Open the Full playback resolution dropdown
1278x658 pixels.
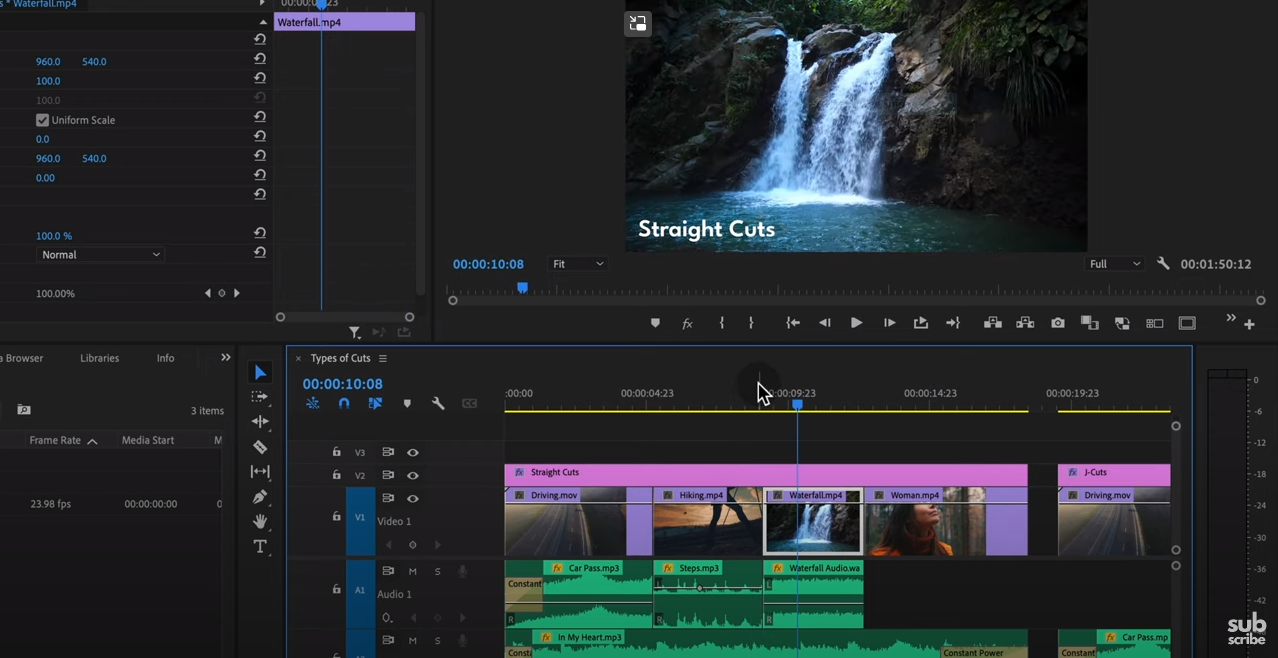[x=1114, y=264]
